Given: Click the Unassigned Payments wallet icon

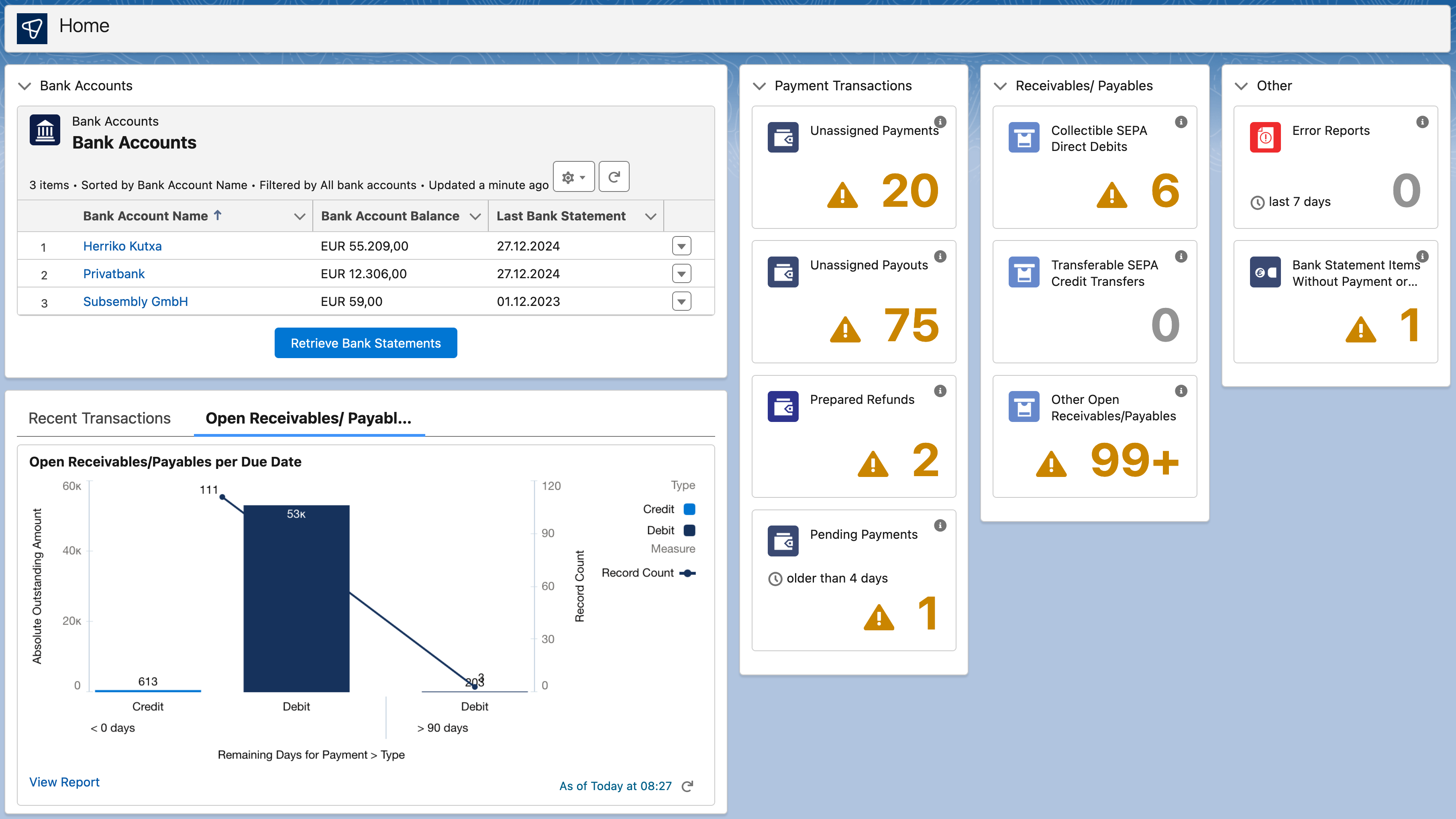Looking at the screenshot, I should click(x=783, y=137).
